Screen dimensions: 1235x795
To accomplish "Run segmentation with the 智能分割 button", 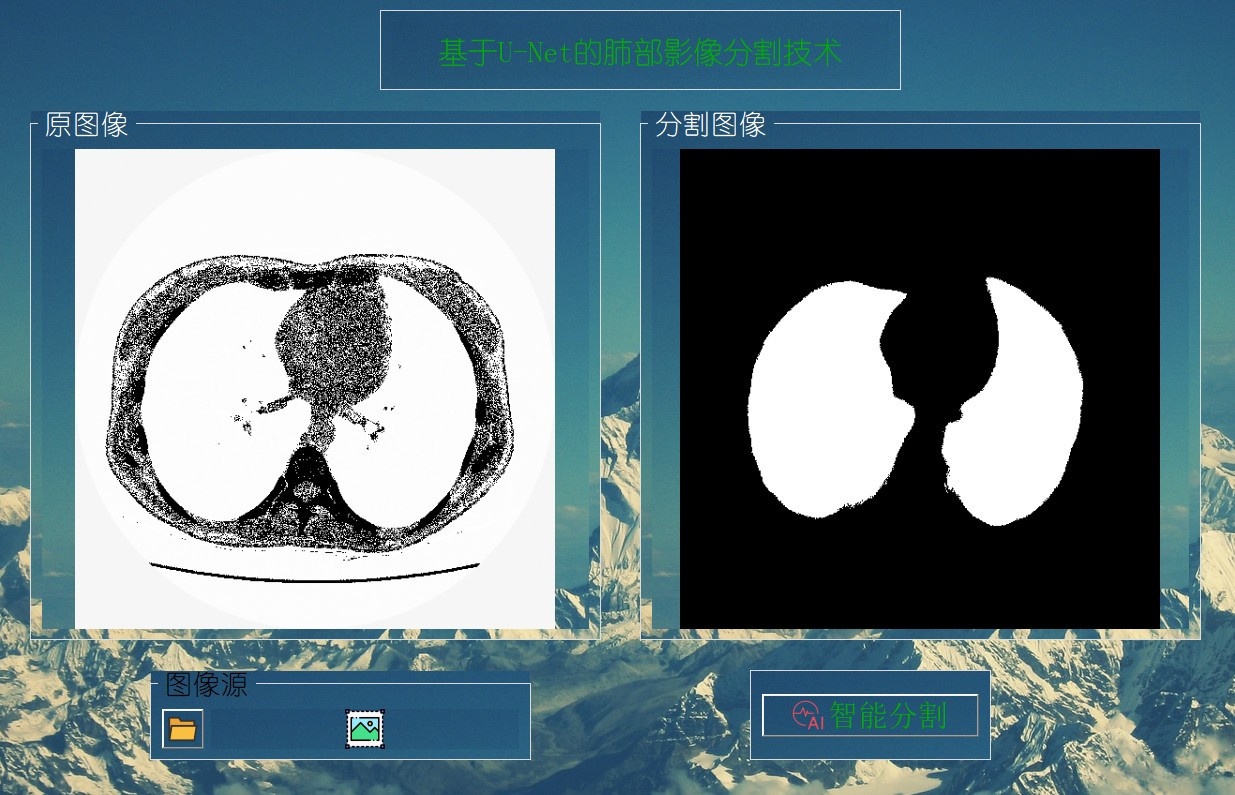I will [x=870, y=713].
